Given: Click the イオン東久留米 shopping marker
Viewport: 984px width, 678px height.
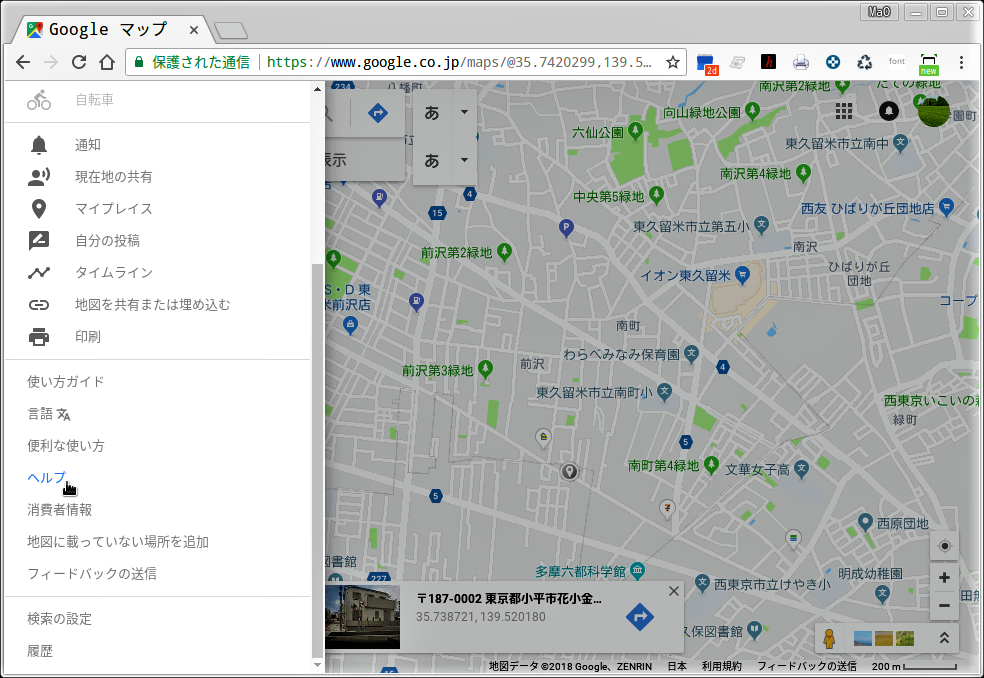Looking at the screenshot, I should point(743,274).
